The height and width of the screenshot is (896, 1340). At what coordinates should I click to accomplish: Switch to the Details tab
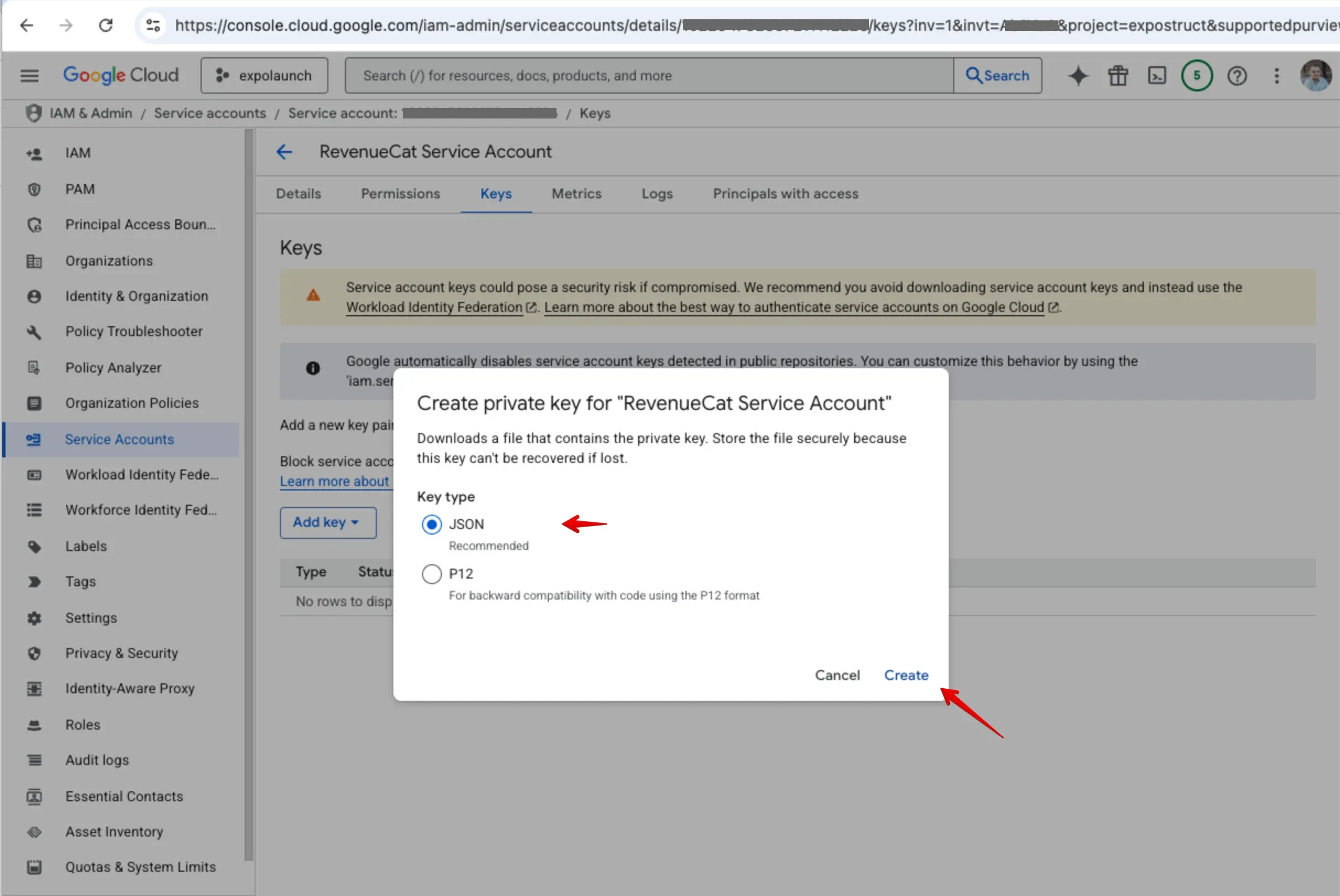tap(298, 194)
